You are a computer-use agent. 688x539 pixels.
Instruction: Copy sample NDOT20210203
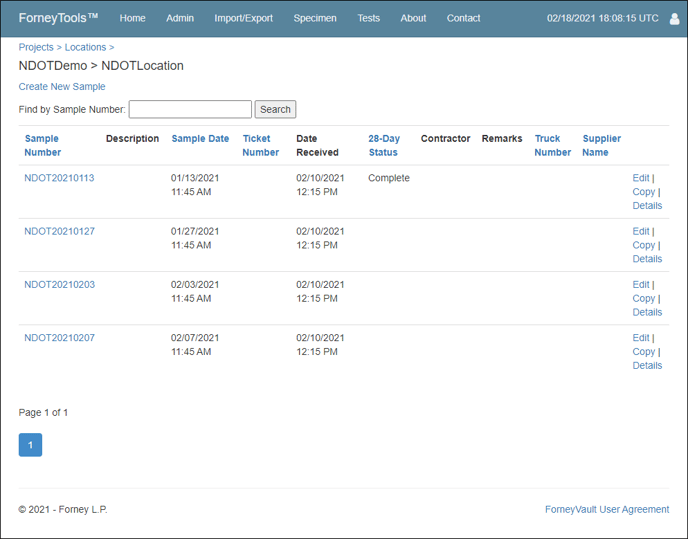point(644,298)
